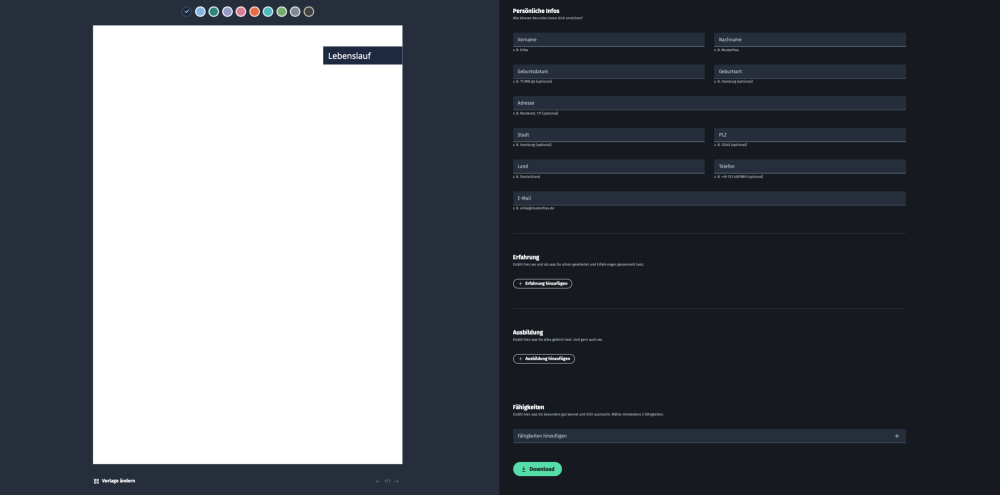Click Vorlage ändern text

point(118,481)
